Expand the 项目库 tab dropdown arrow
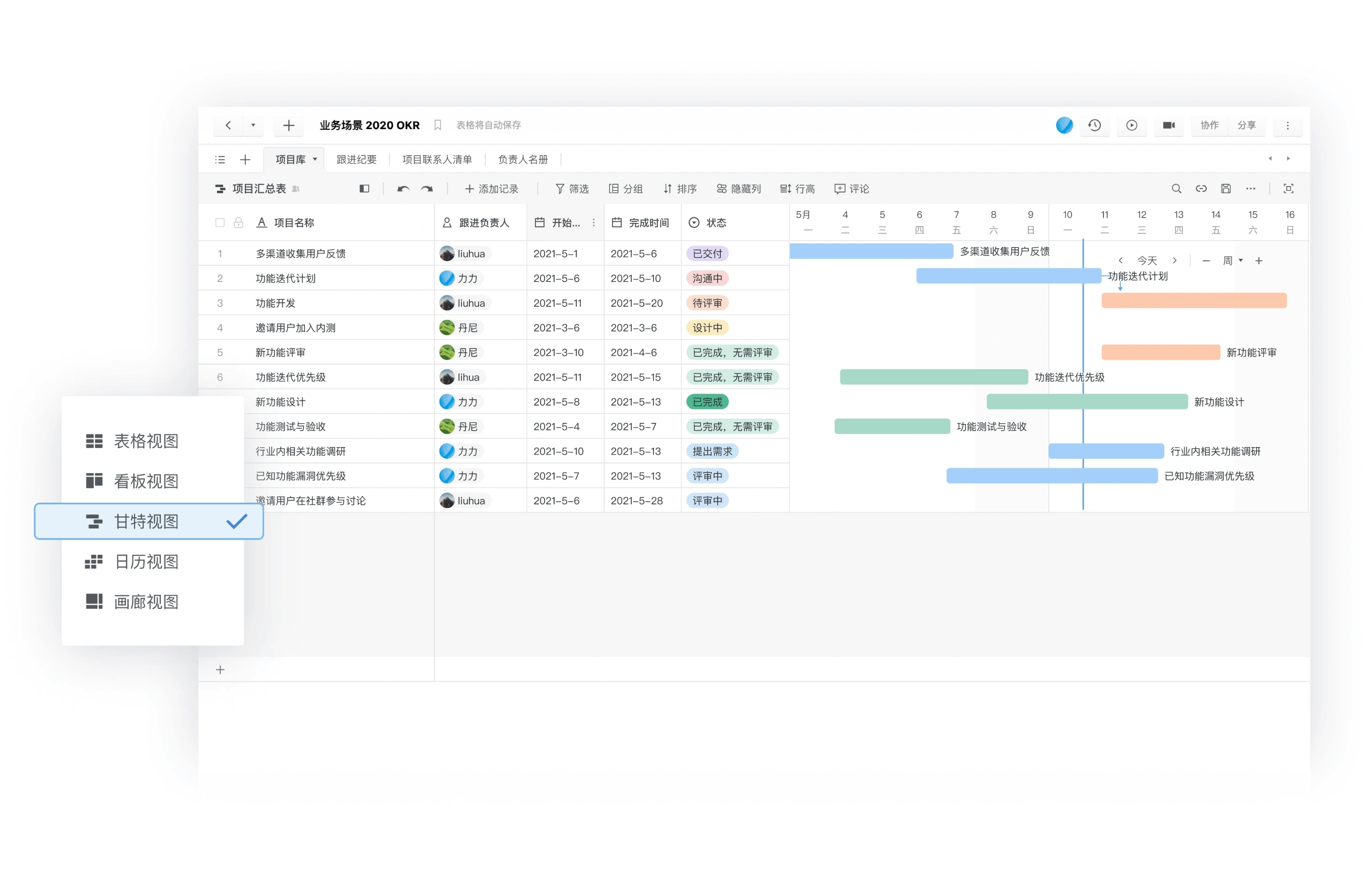 (x=315, y=159)
